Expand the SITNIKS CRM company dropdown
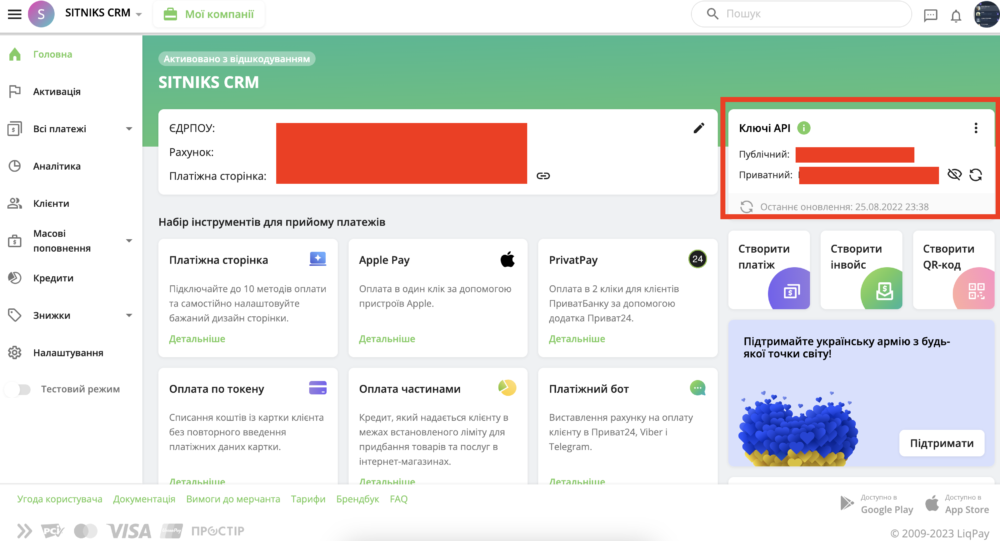The width and height of the screenshot is (1000, 541). pyautogui.click(x=138, y=14)
